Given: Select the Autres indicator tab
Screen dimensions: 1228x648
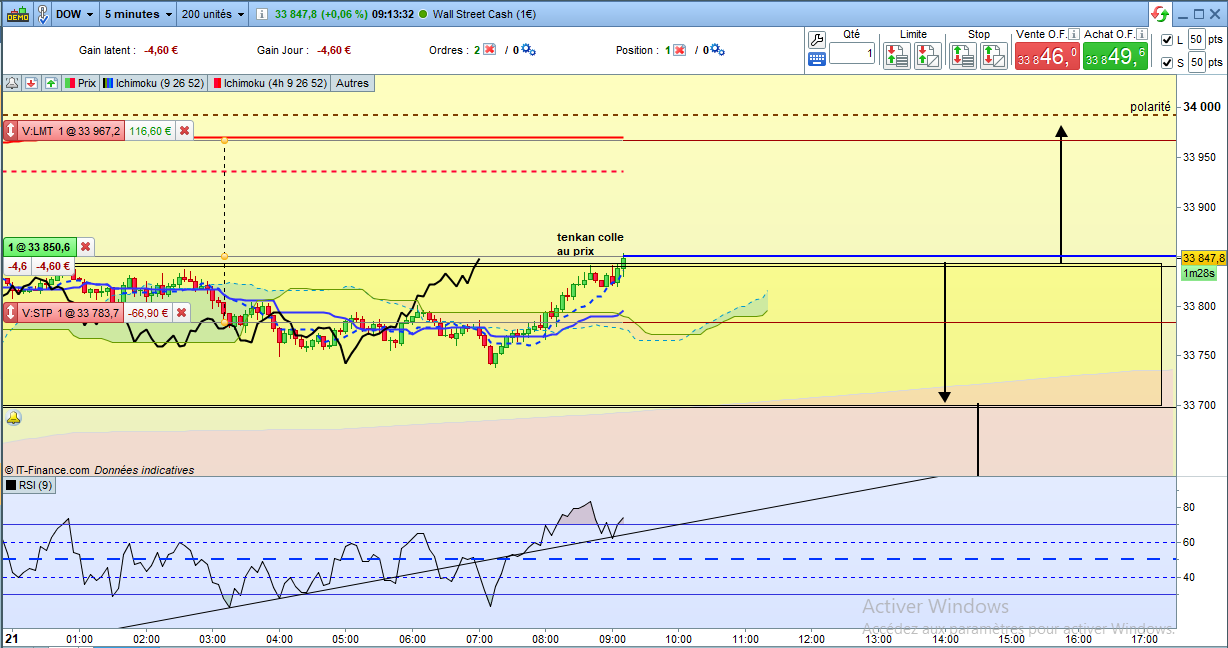Looking at the screenshot, I should pos(352,83).
